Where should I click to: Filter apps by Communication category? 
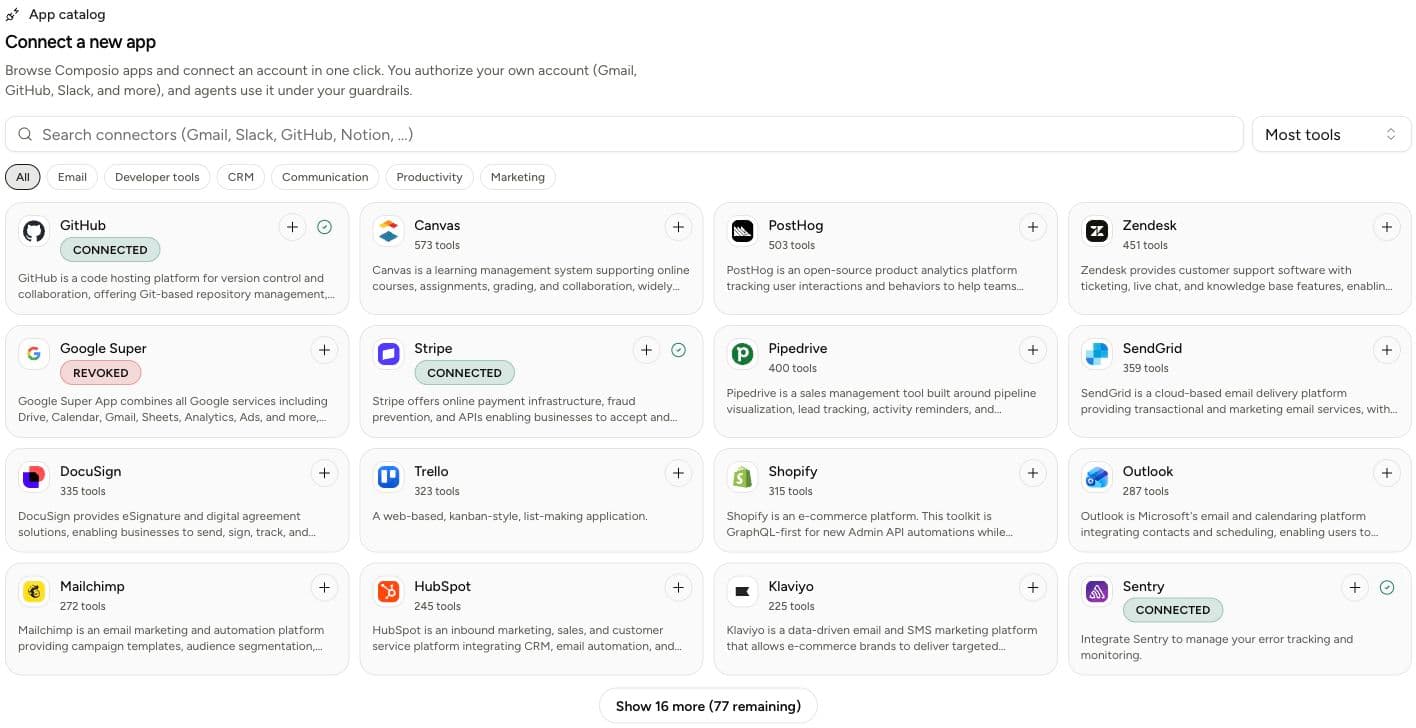(x=325, y=177)
